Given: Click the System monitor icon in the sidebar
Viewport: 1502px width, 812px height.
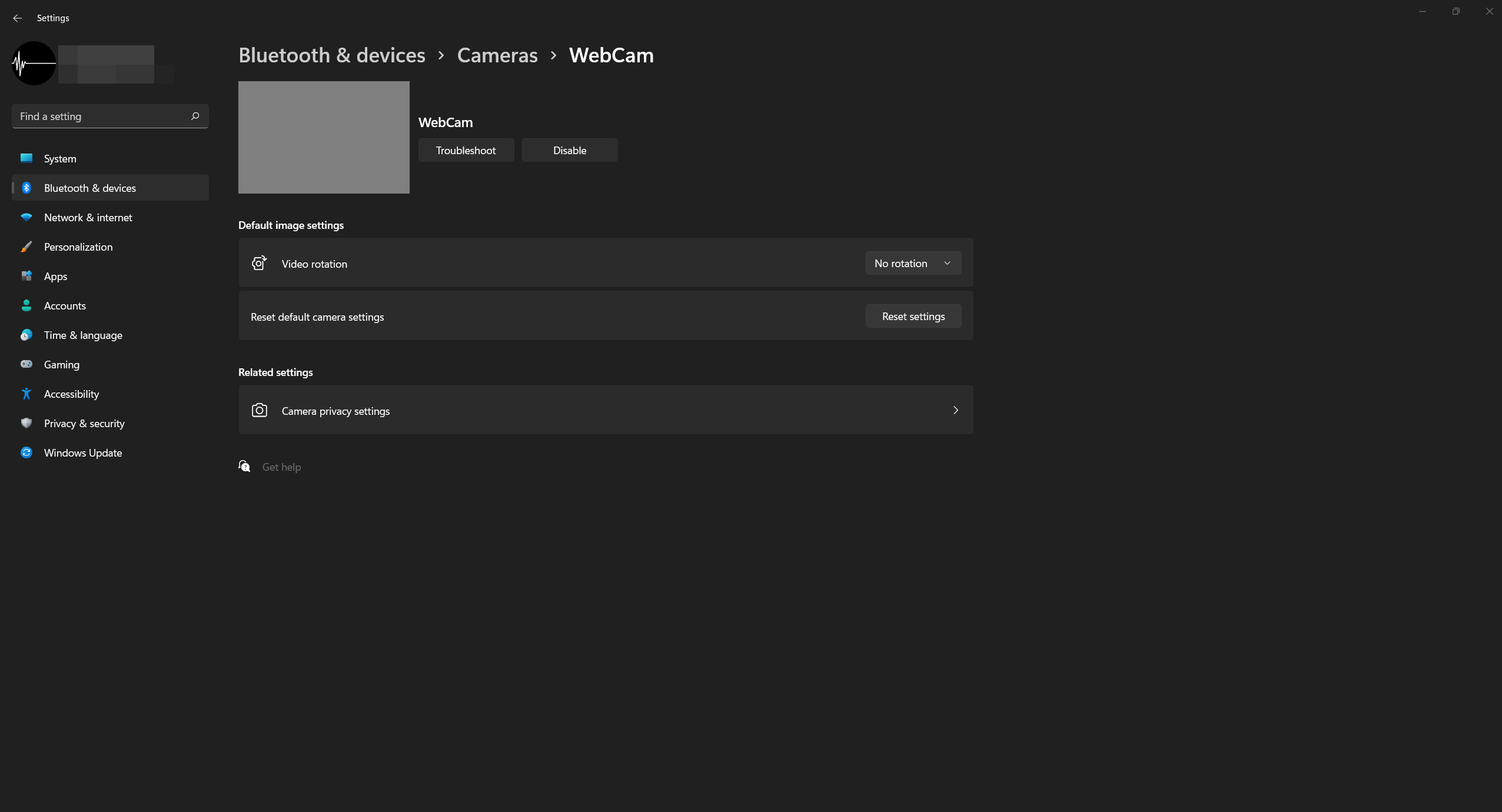Looking at the screenshot, I should point(26,158).
